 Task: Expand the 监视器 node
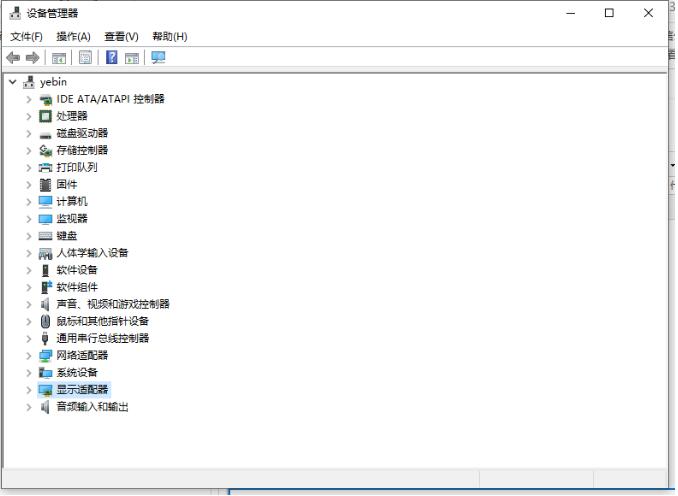[29, 219]
